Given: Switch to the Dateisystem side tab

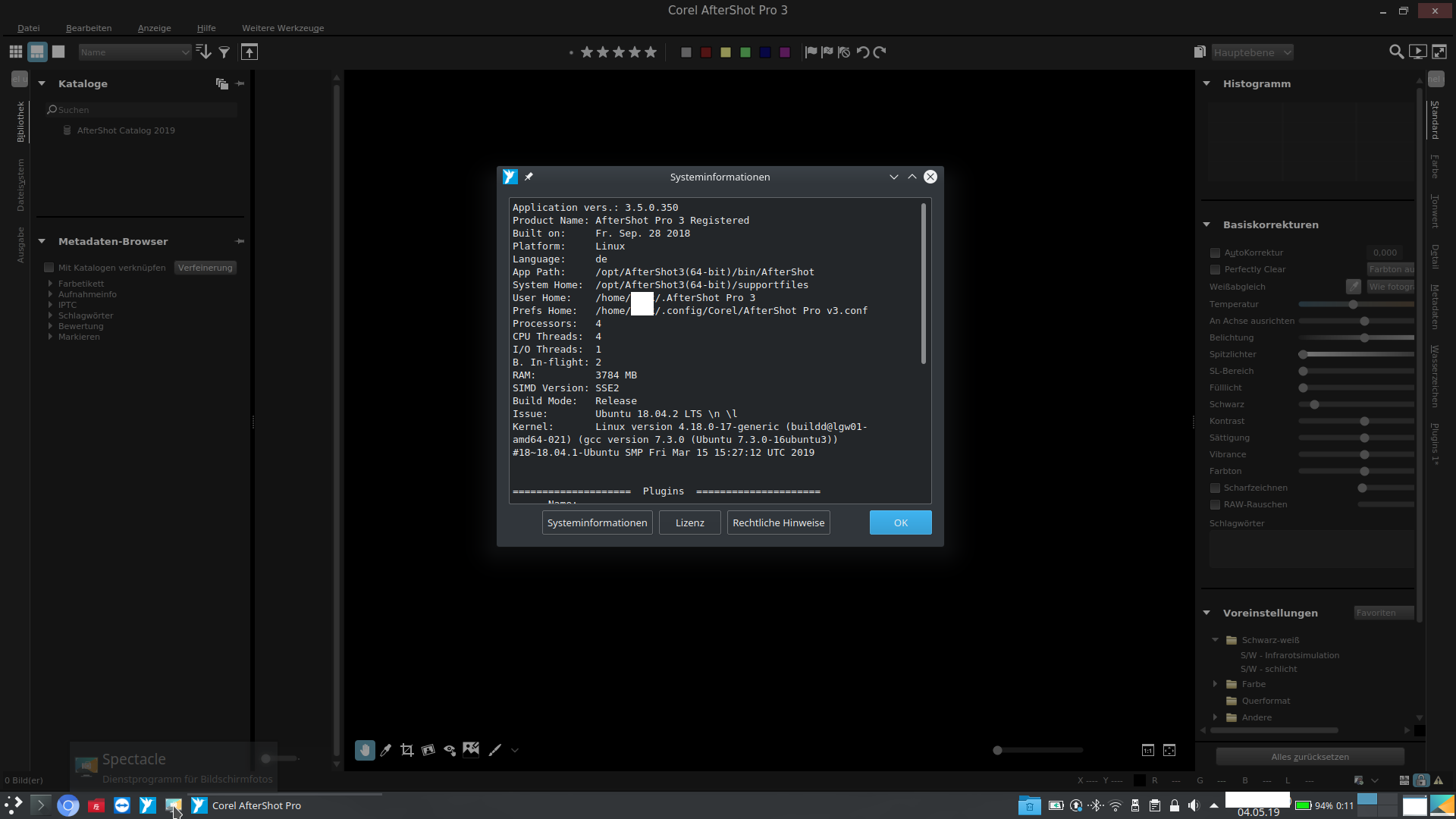Looking at the screenshot, I should (20, 184).
